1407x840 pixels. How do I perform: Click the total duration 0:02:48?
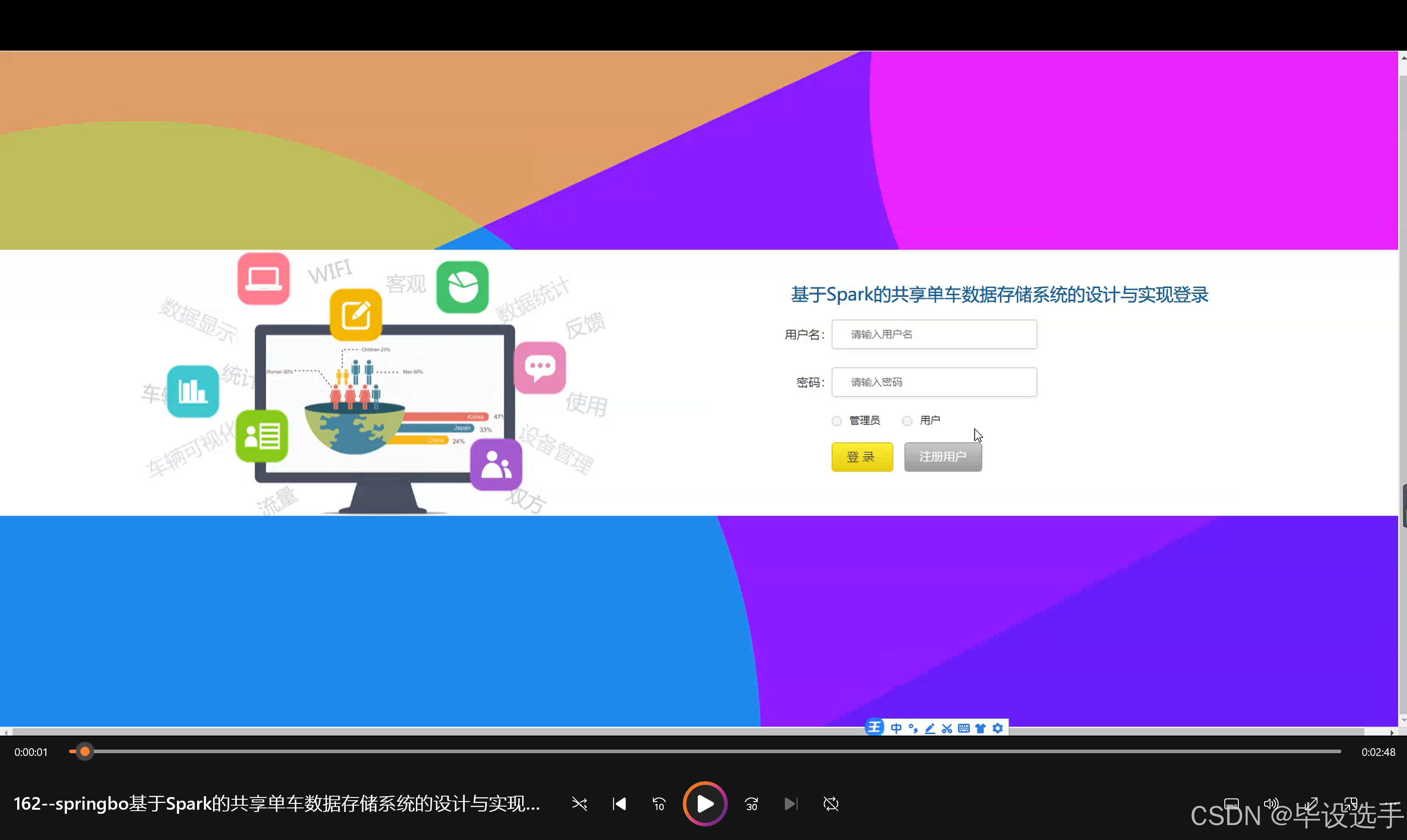pos(1378,752)
